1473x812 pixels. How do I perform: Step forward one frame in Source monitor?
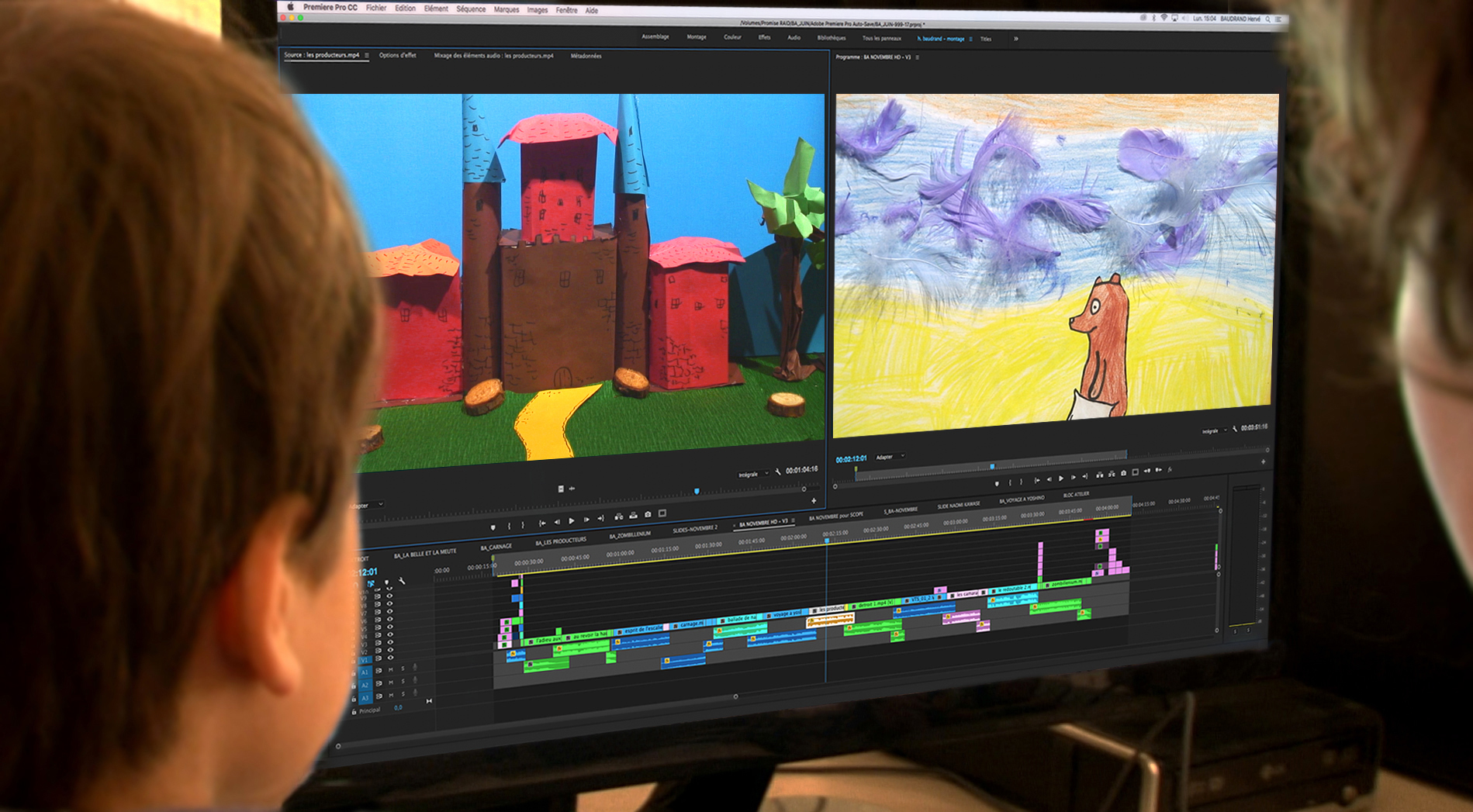tap(586, 520)
